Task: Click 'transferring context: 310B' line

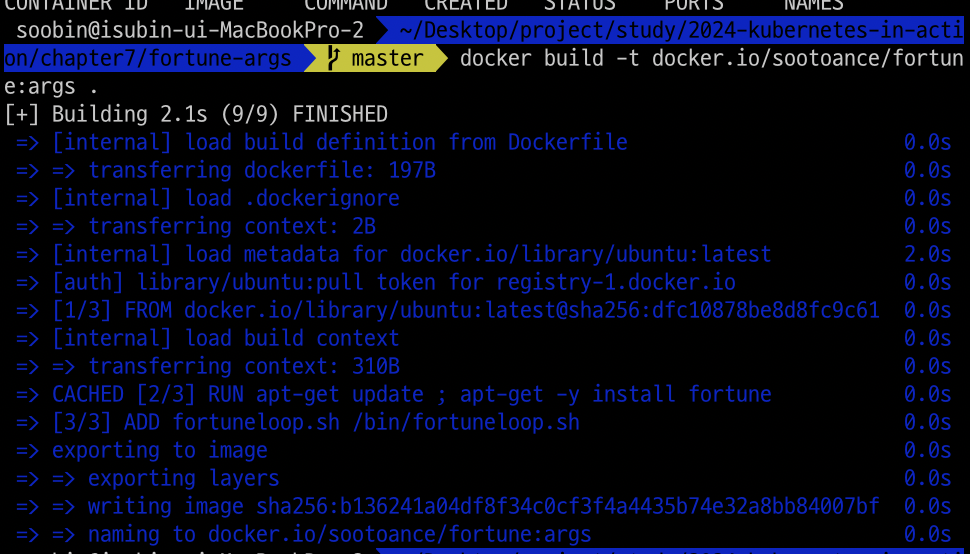Action: point(208,366)
